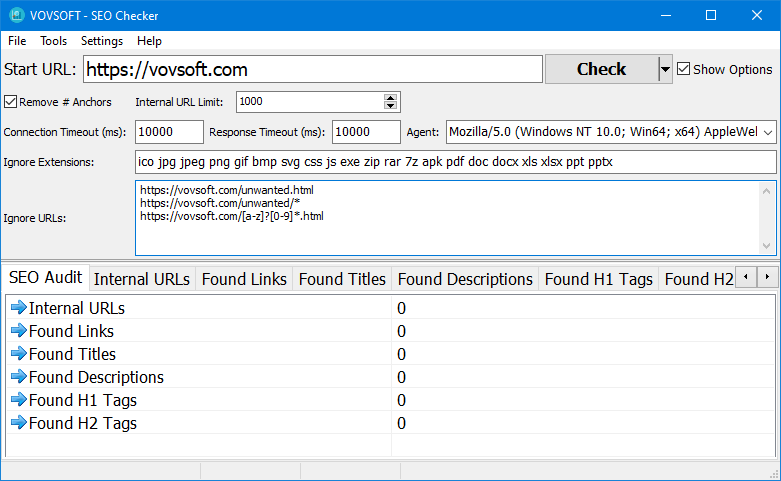
Task: Click the Response Timeout input field
Action: [366, 132]
